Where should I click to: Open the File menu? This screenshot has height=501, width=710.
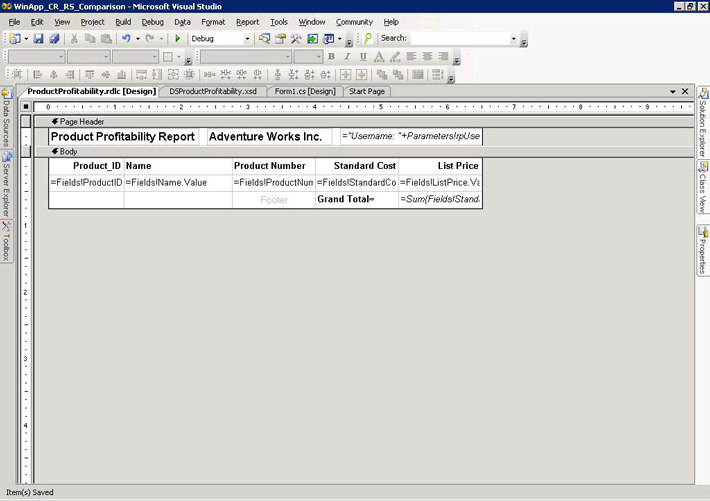(x=14, y=22)
